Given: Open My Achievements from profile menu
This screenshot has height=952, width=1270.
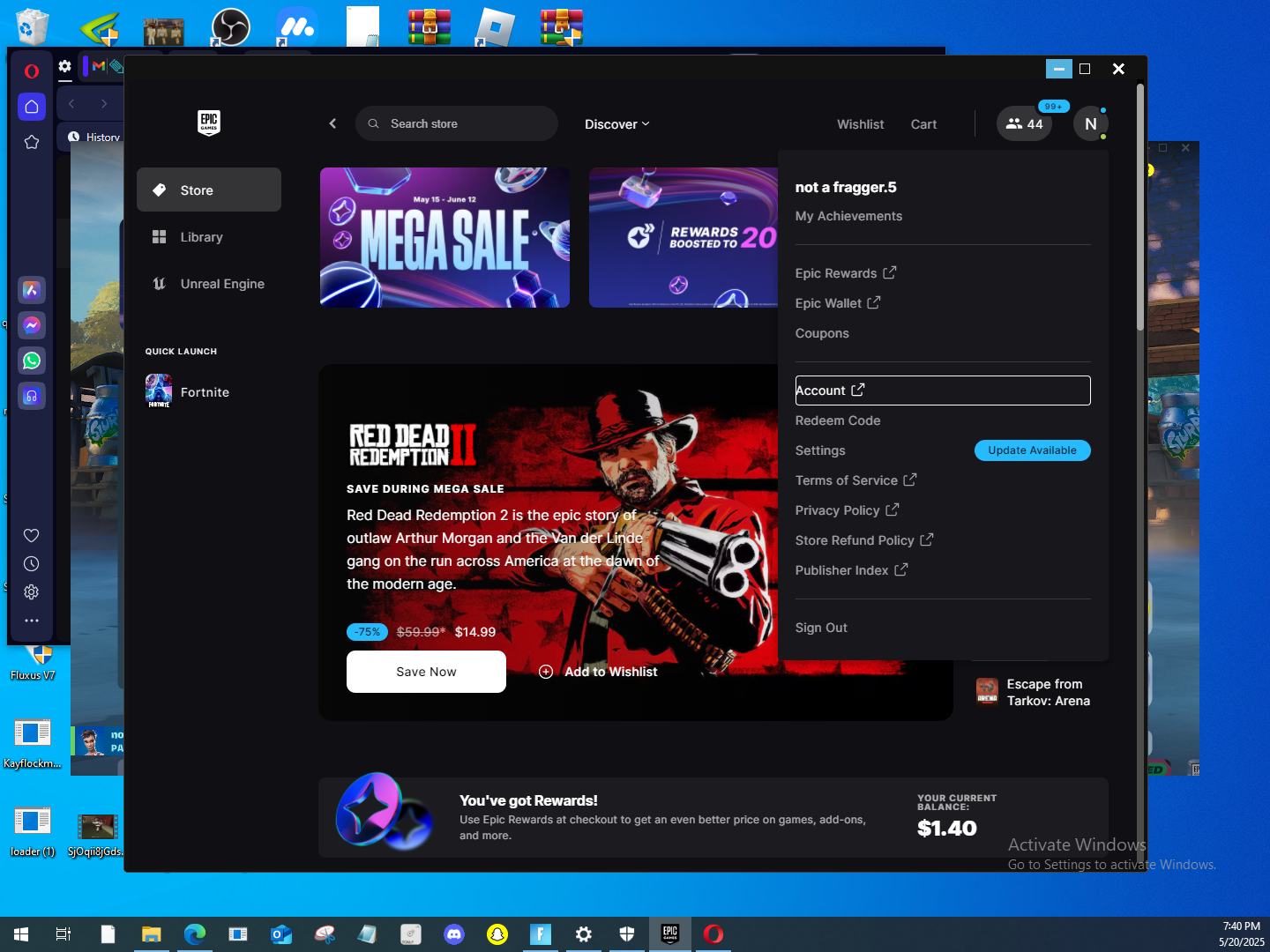Looking at the screenshot, I should (848, 216).
